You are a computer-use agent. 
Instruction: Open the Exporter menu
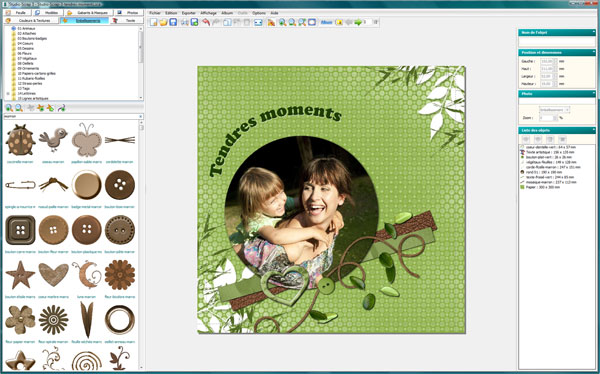[x=189, y=13]
